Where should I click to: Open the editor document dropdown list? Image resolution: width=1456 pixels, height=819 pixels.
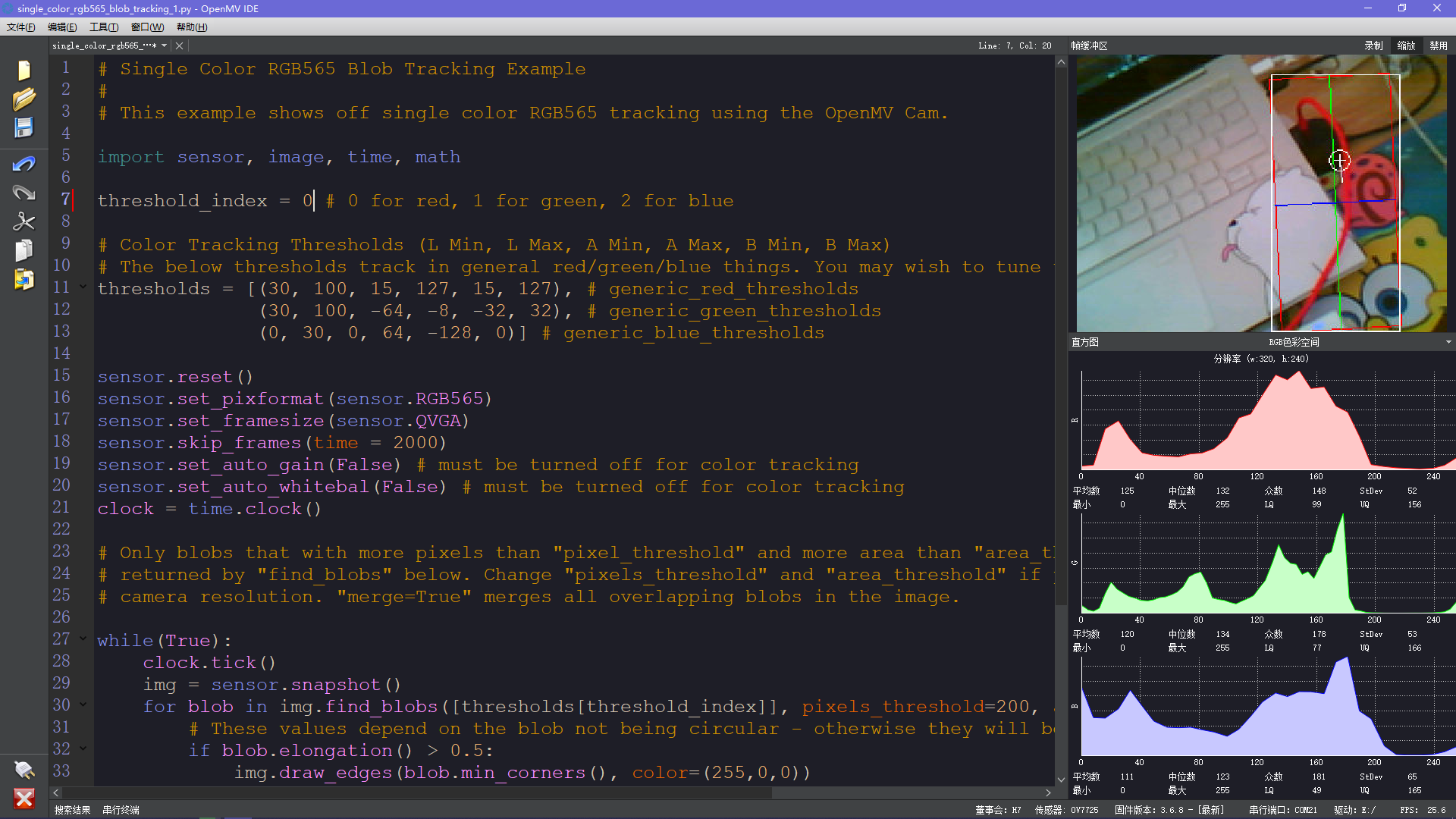(164, 45)
